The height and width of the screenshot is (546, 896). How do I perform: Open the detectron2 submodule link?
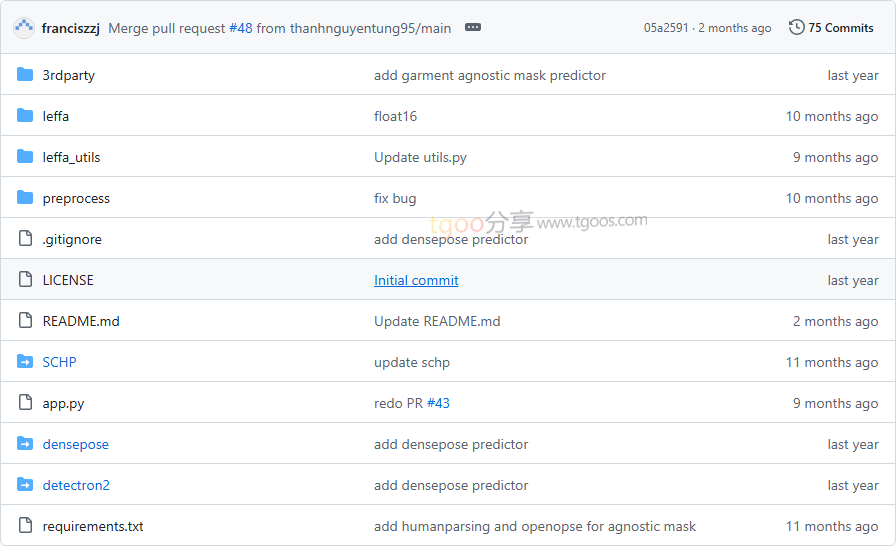point(76,485)
